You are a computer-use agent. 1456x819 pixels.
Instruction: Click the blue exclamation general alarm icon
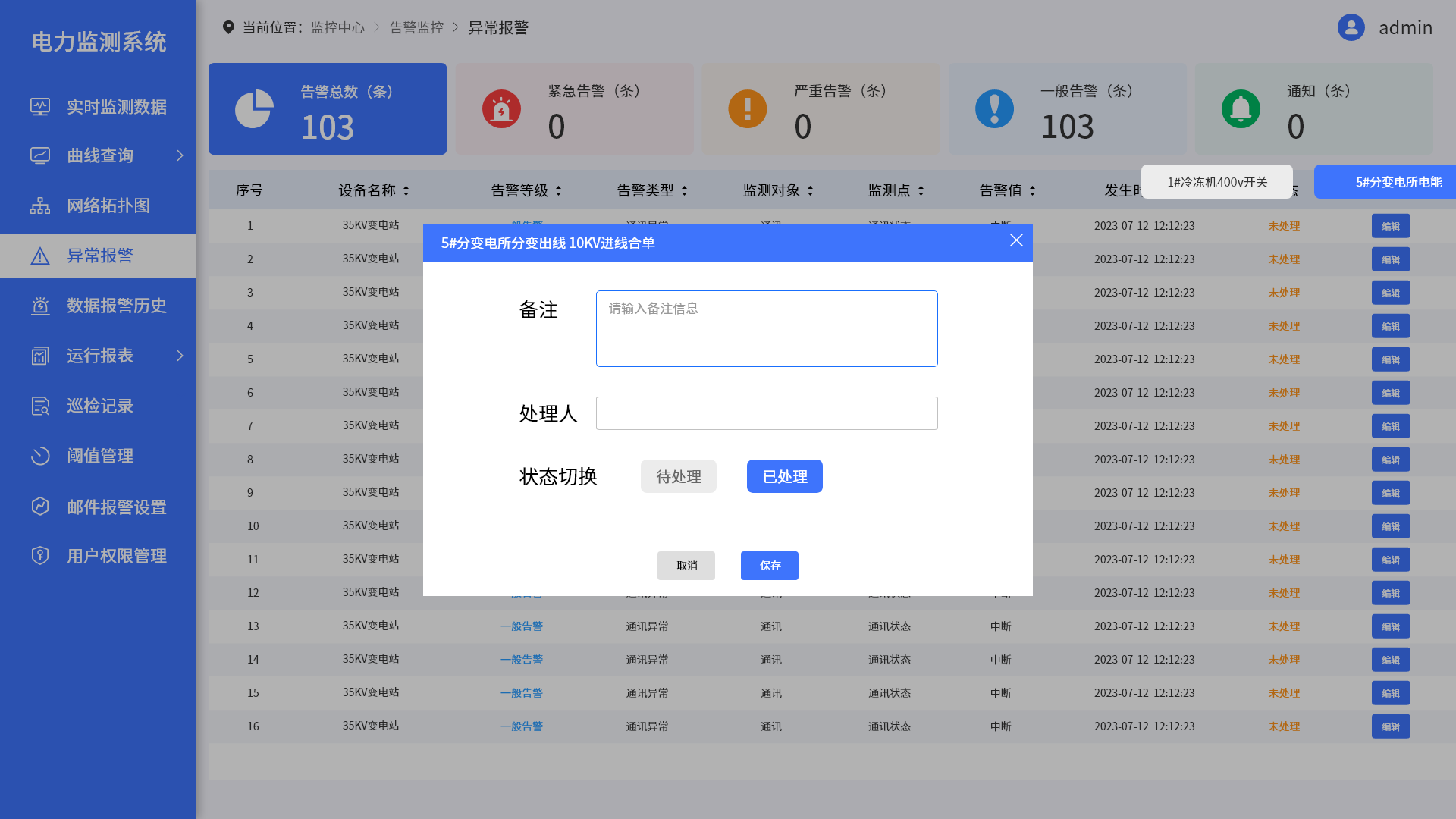pyautogui.click(x=994, y=109)
